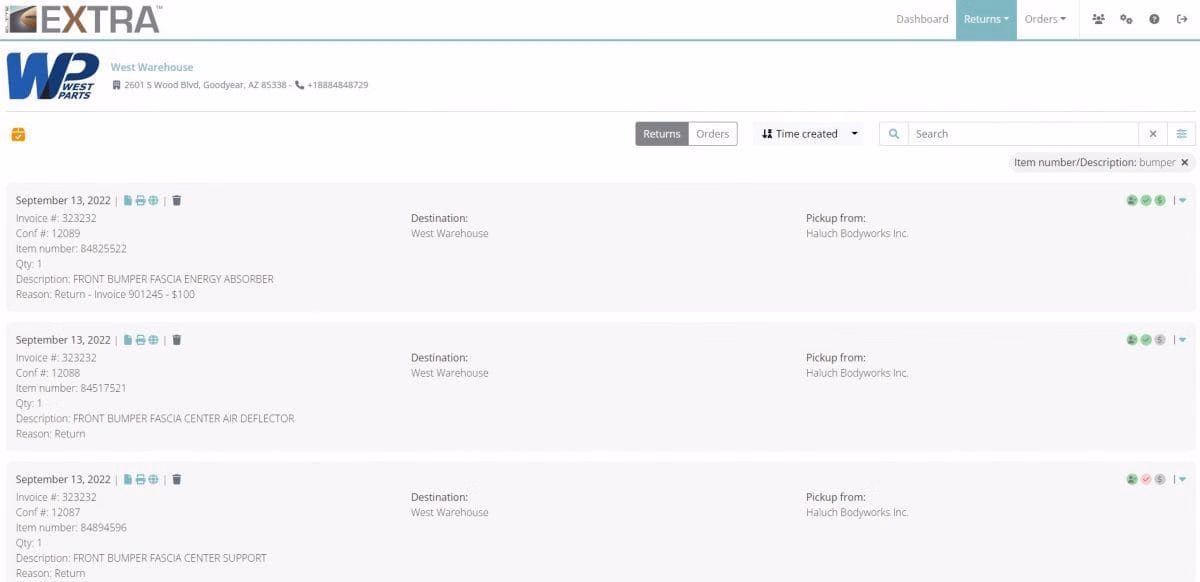The height and width of the screenshot is (582, 1200).
Task: Click the EXTRA brand logo
Action: [x=83, y=19]
